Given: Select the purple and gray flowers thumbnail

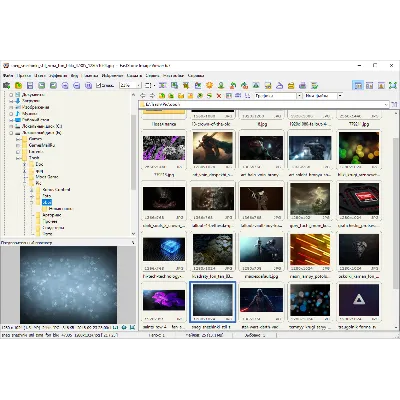Looking at the screenshot, I should pos(164,148).
